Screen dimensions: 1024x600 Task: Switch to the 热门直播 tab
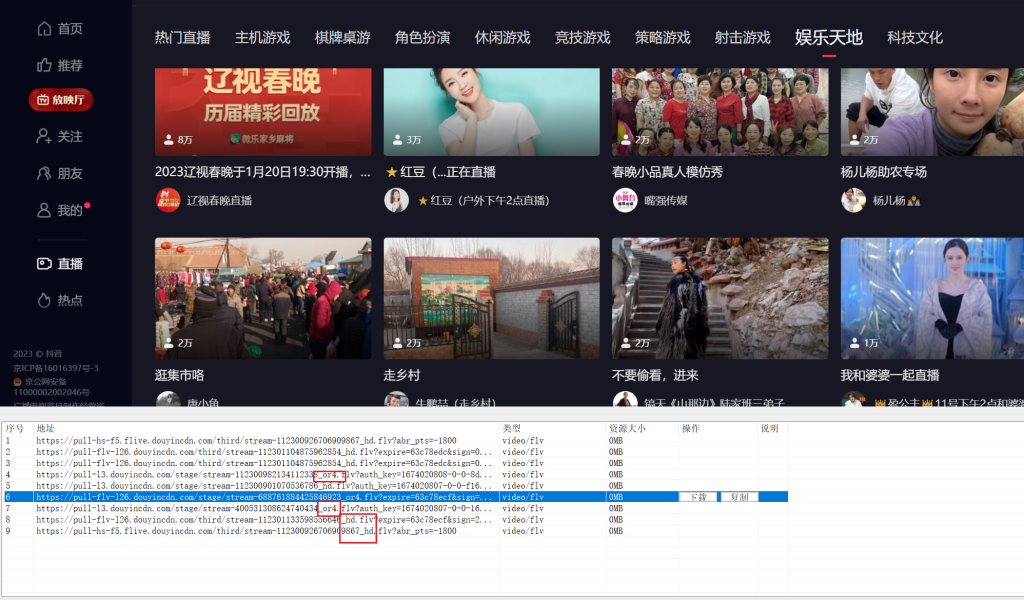click(x=183, y=38)
